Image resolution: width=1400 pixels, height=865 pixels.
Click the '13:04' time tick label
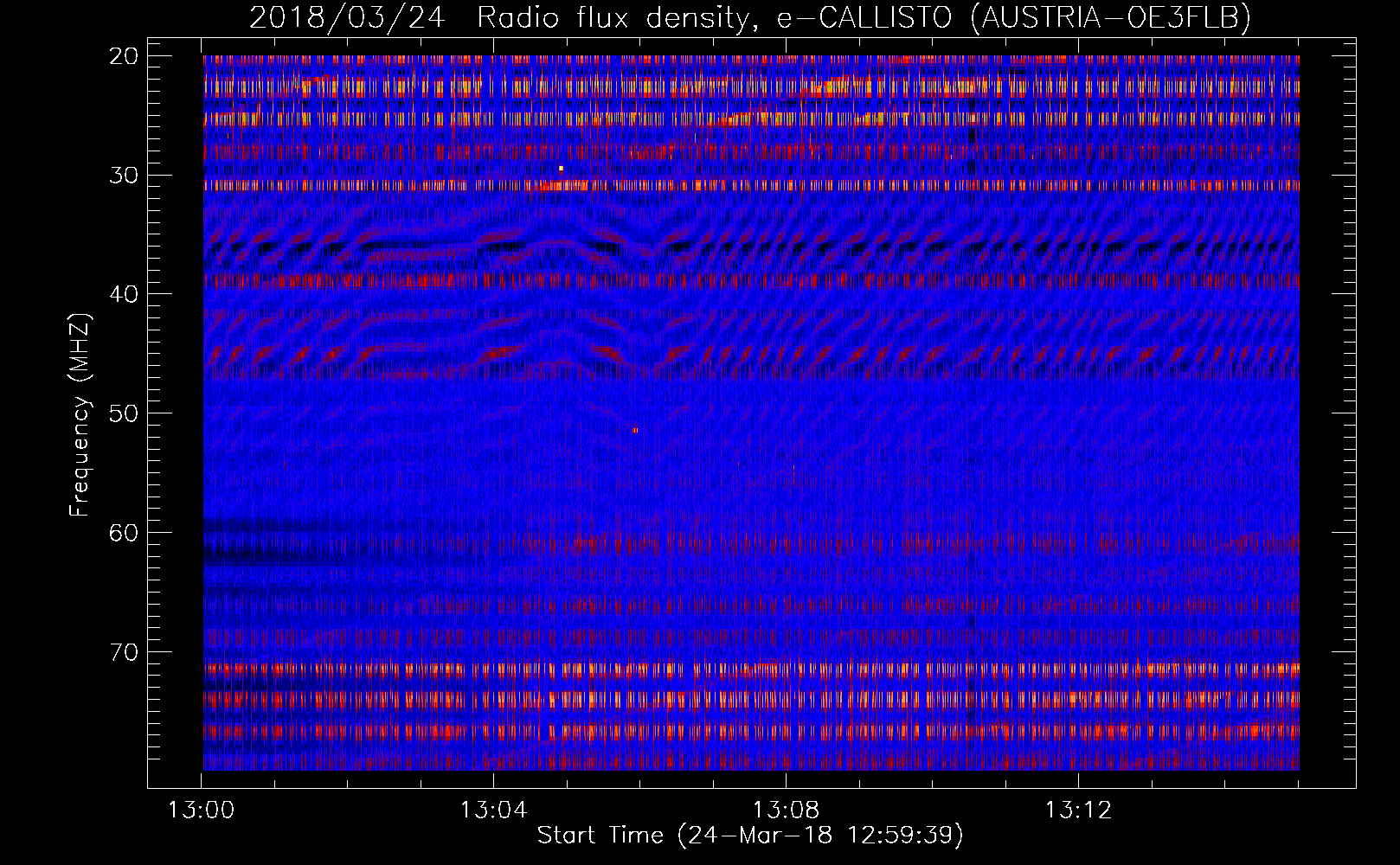(x=493, y=811)
